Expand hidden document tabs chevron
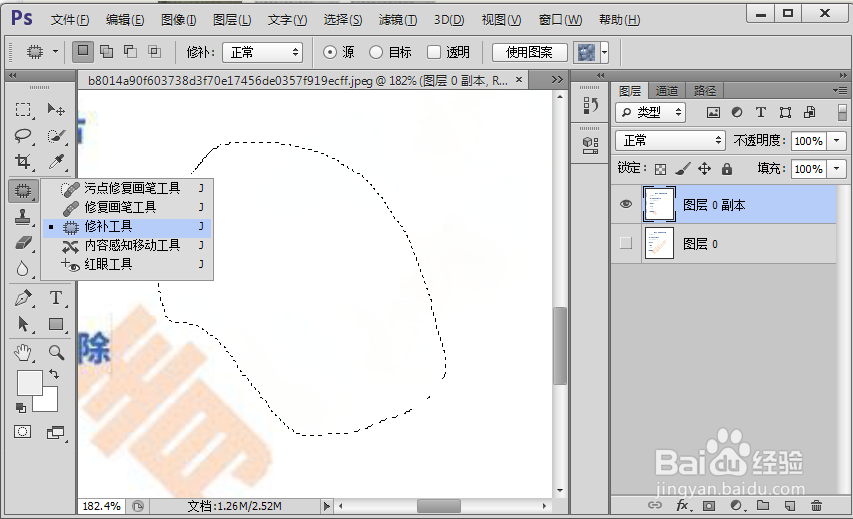Screen dimensions: 853x519 click(557, 80)
